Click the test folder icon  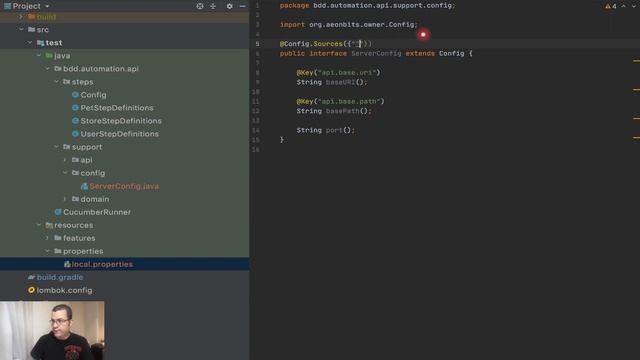(40, 42)
